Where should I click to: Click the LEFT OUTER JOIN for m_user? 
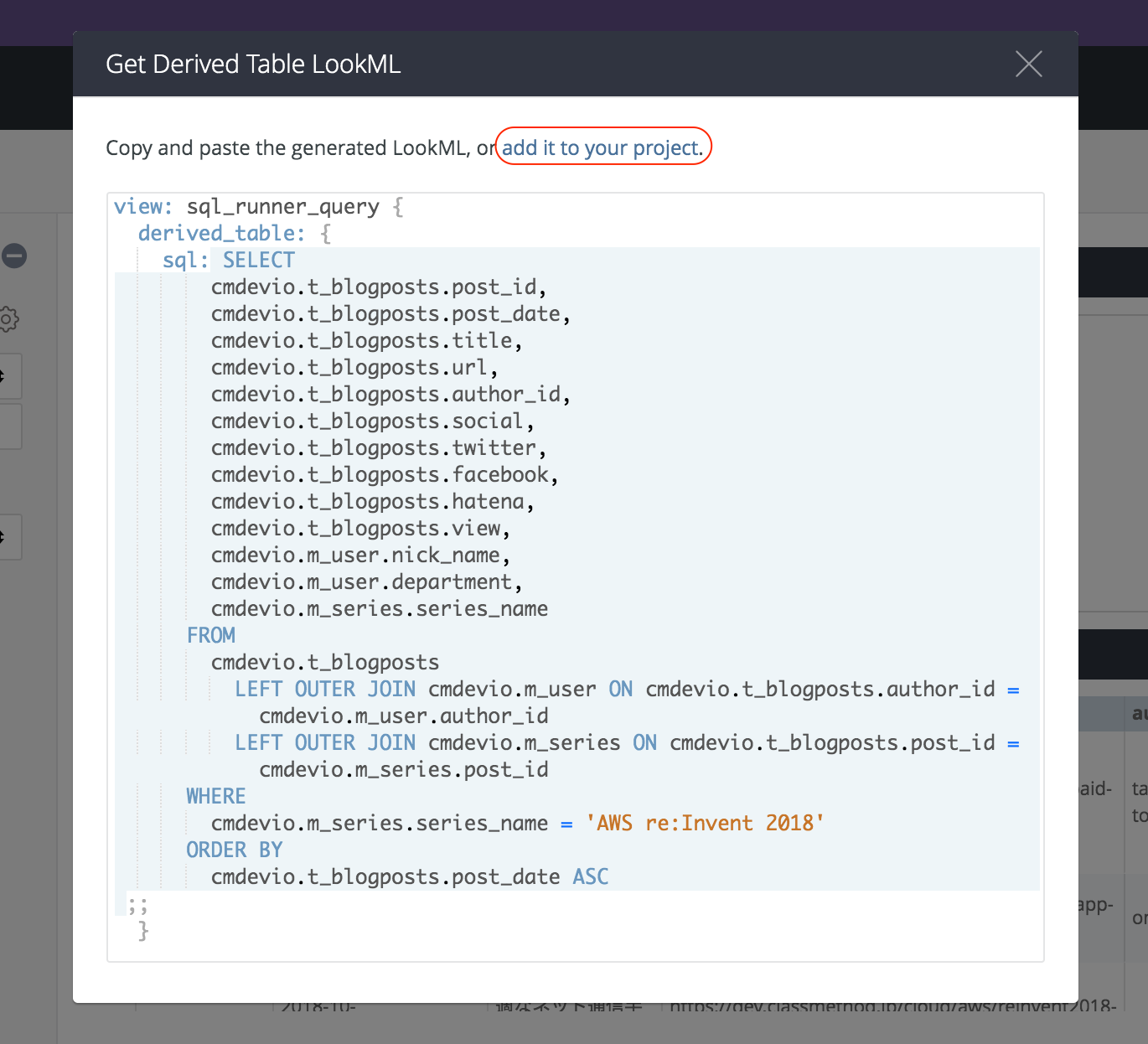tap(325, 689)
